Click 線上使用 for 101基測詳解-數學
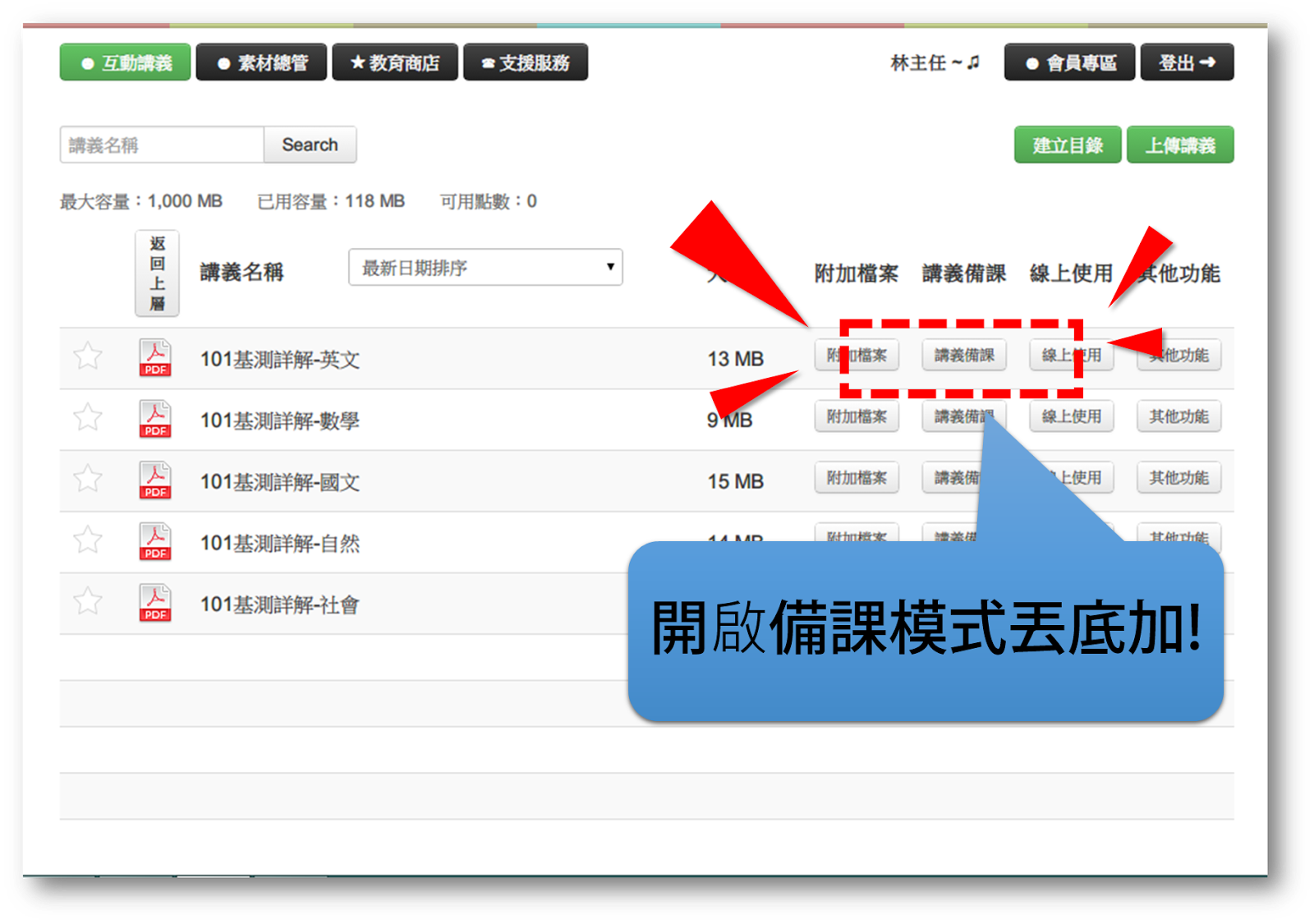 coord(1072,416)
